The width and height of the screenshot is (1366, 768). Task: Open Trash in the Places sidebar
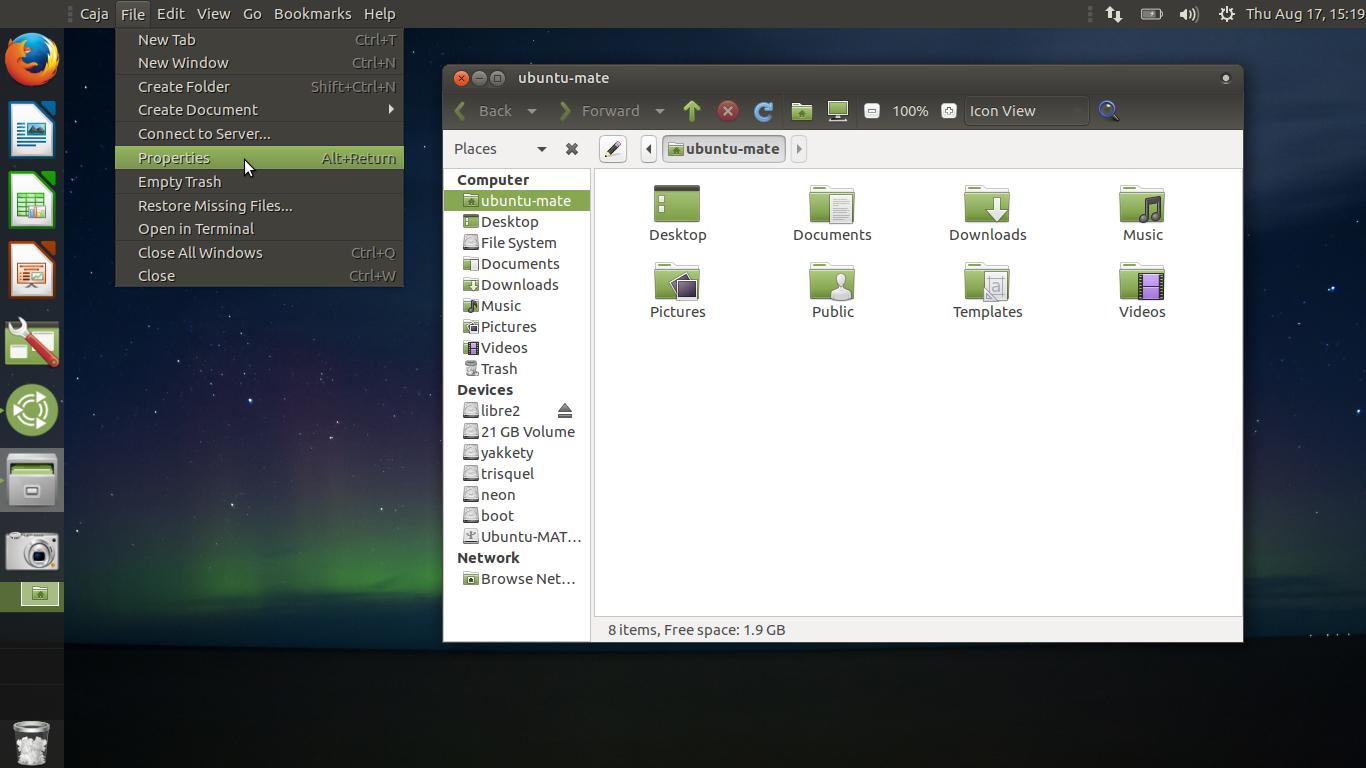tap(516, 369)
